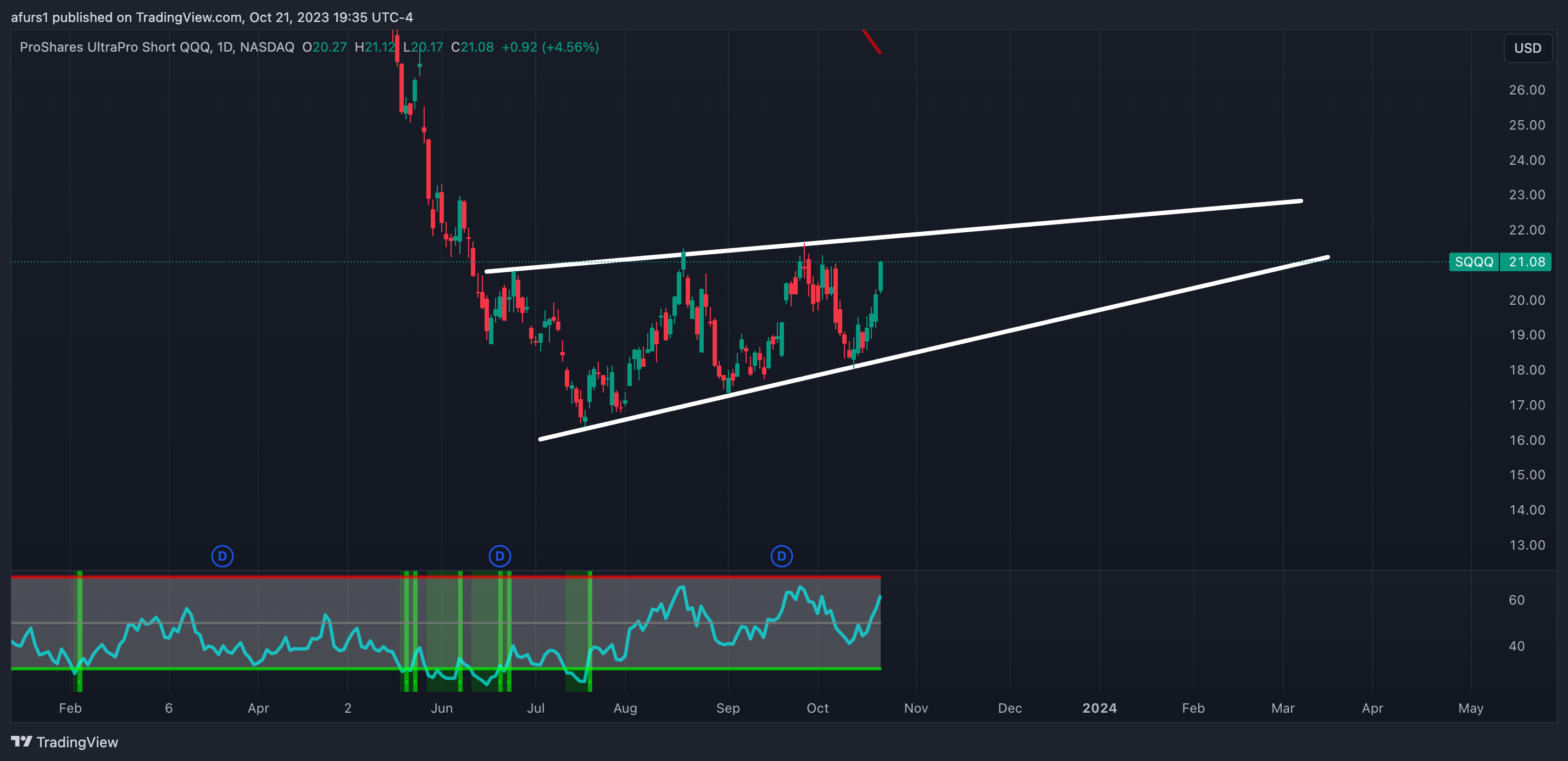The image size is (1568, 761).
Task: Click the Aug time axis label
Action: [x=625, y=708]
